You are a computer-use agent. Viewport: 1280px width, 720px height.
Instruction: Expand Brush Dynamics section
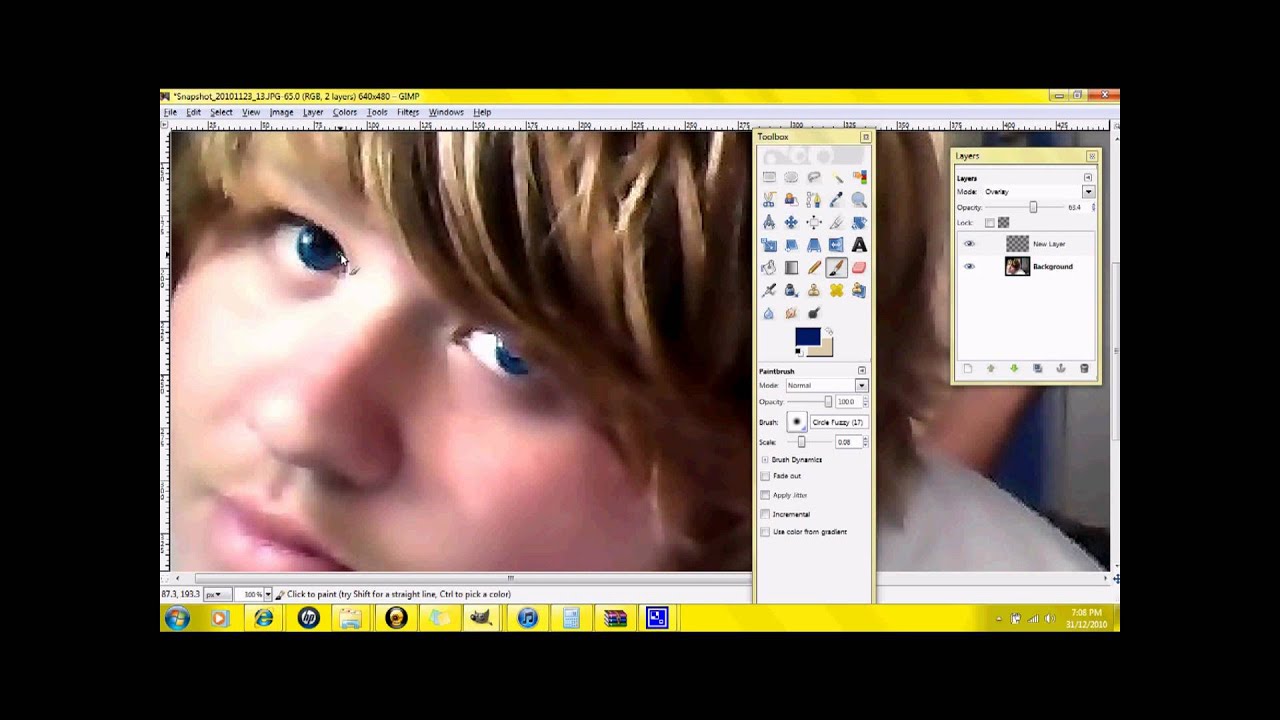[765, 460]
